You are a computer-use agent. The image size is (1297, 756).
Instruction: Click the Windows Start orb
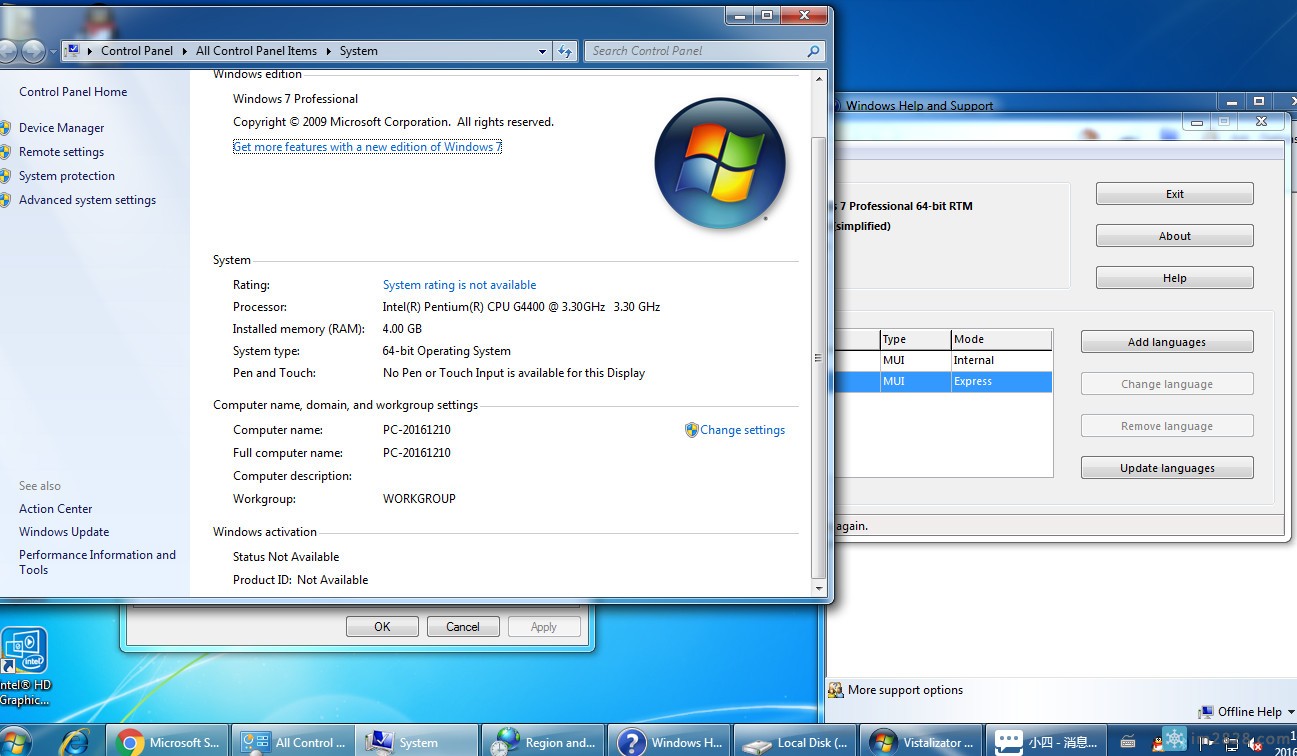click(15, 742)
